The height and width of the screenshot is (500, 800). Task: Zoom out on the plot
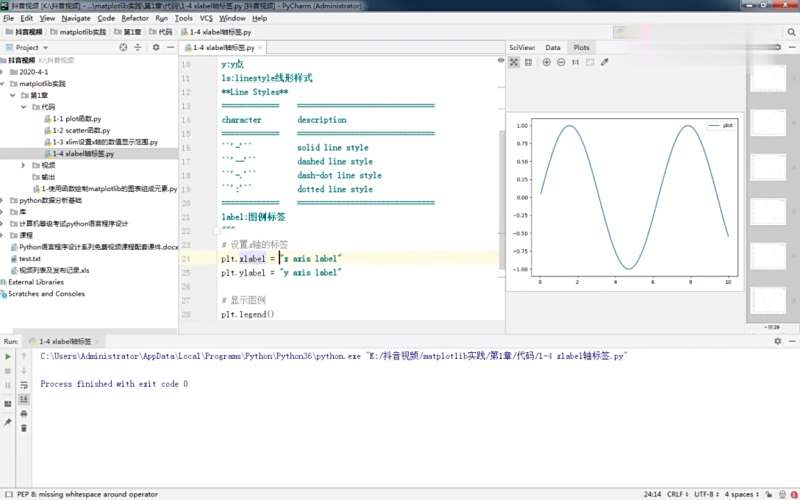(x=561, y=62)
